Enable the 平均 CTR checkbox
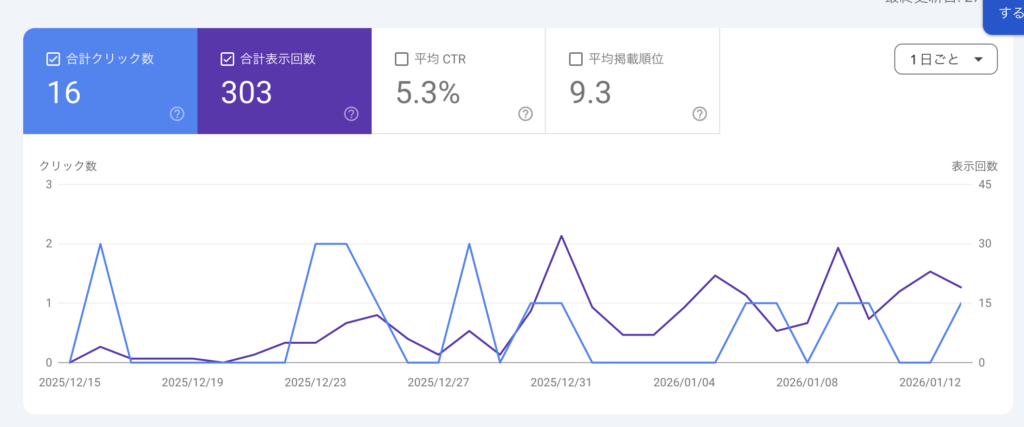 [x=402, y=59]
